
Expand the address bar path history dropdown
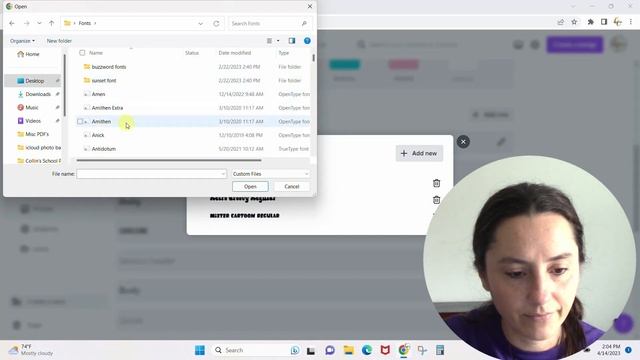coord(200,24)
